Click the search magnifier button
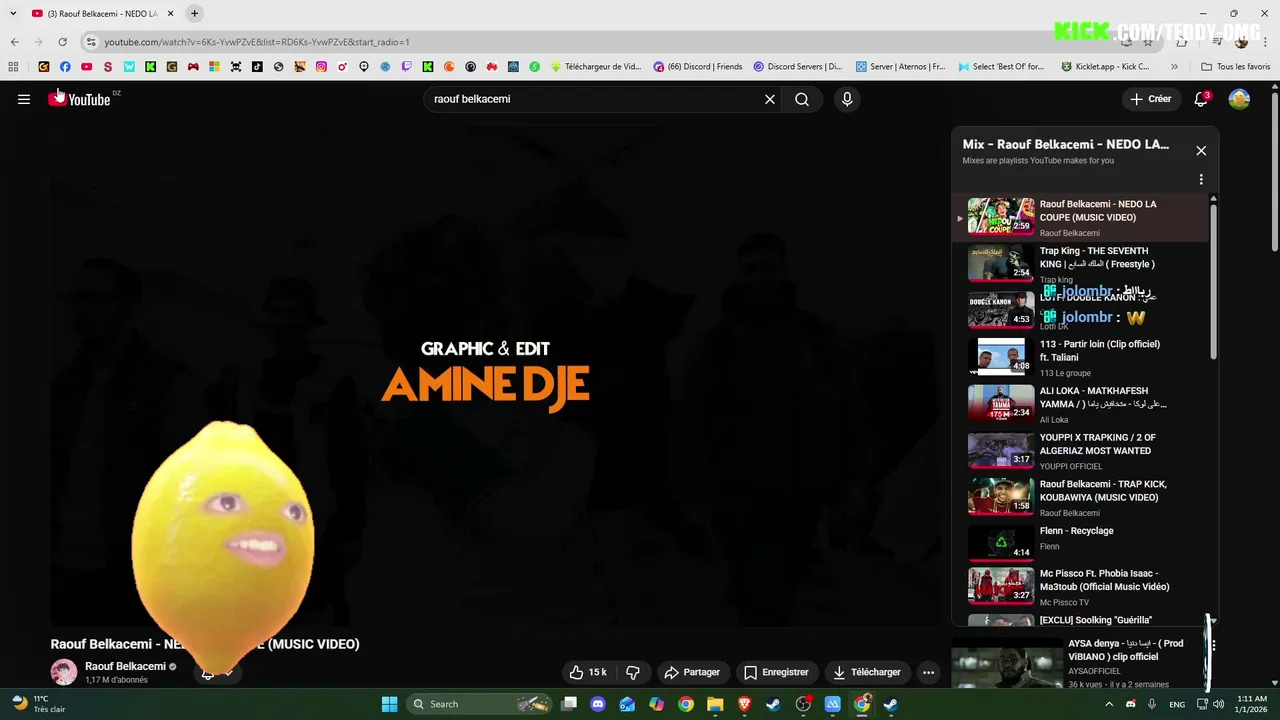The image size is (1280, 720). [802, 99]
